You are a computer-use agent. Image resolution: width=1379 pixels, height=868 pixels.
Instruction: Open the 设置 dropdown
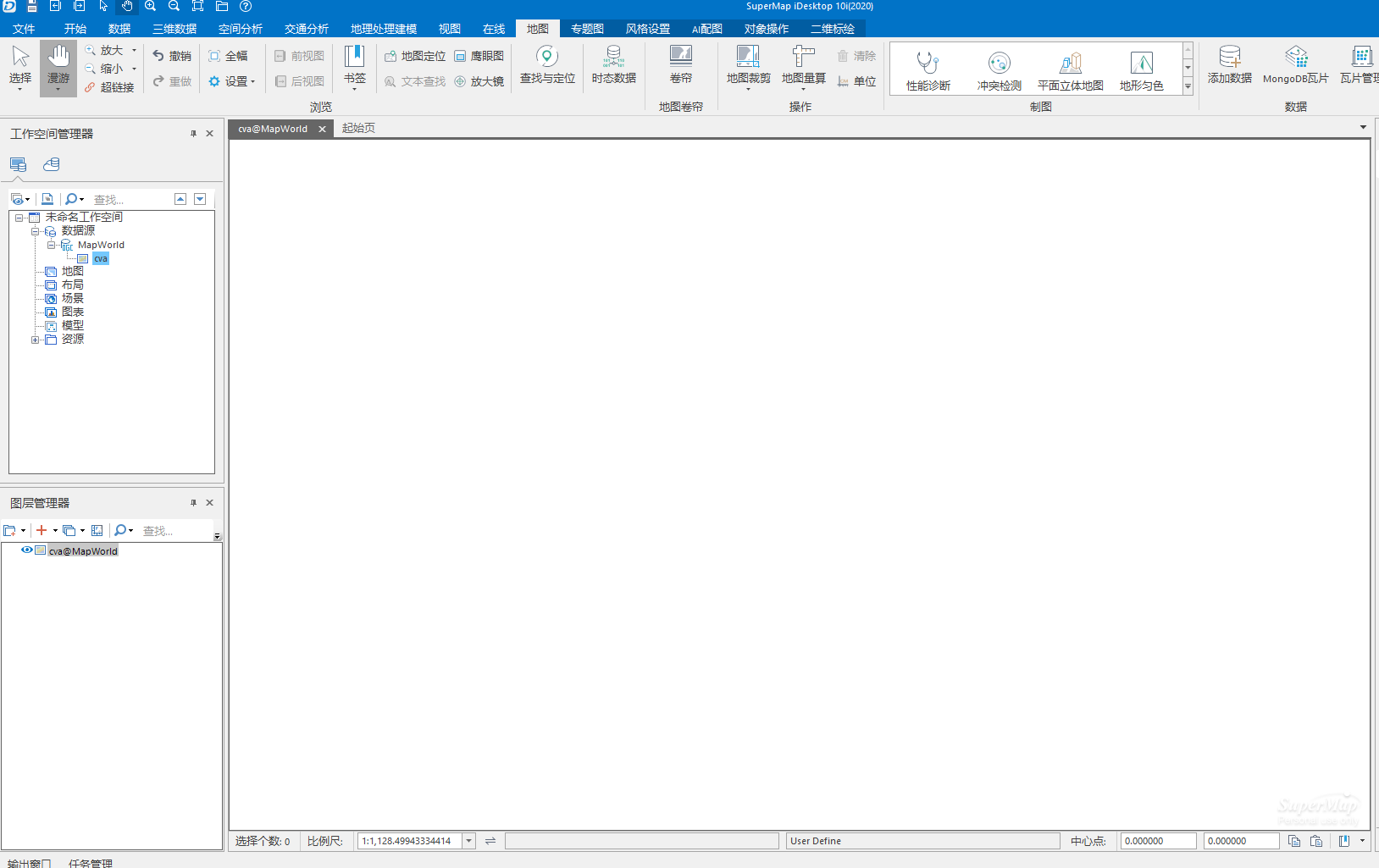231,81
